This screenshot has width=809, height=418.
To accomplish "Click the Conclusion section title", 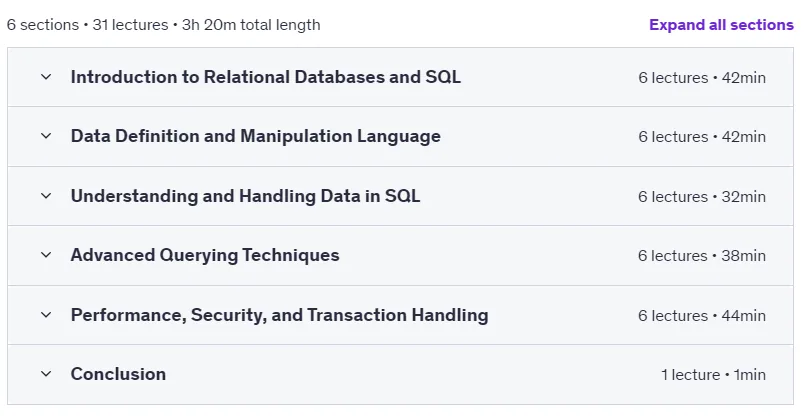I will [x=118, y=374].
